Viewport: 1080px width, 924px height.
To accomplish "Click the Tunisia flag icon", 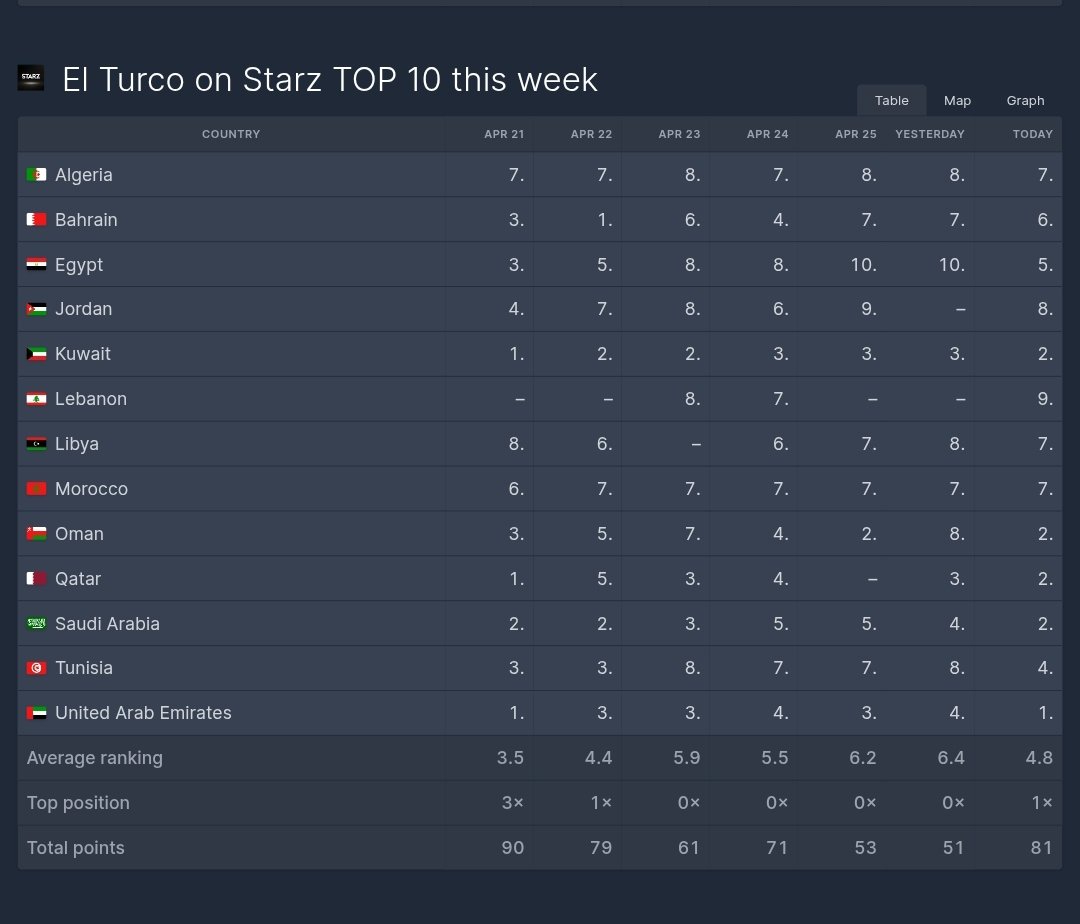I will pos(37,668).
